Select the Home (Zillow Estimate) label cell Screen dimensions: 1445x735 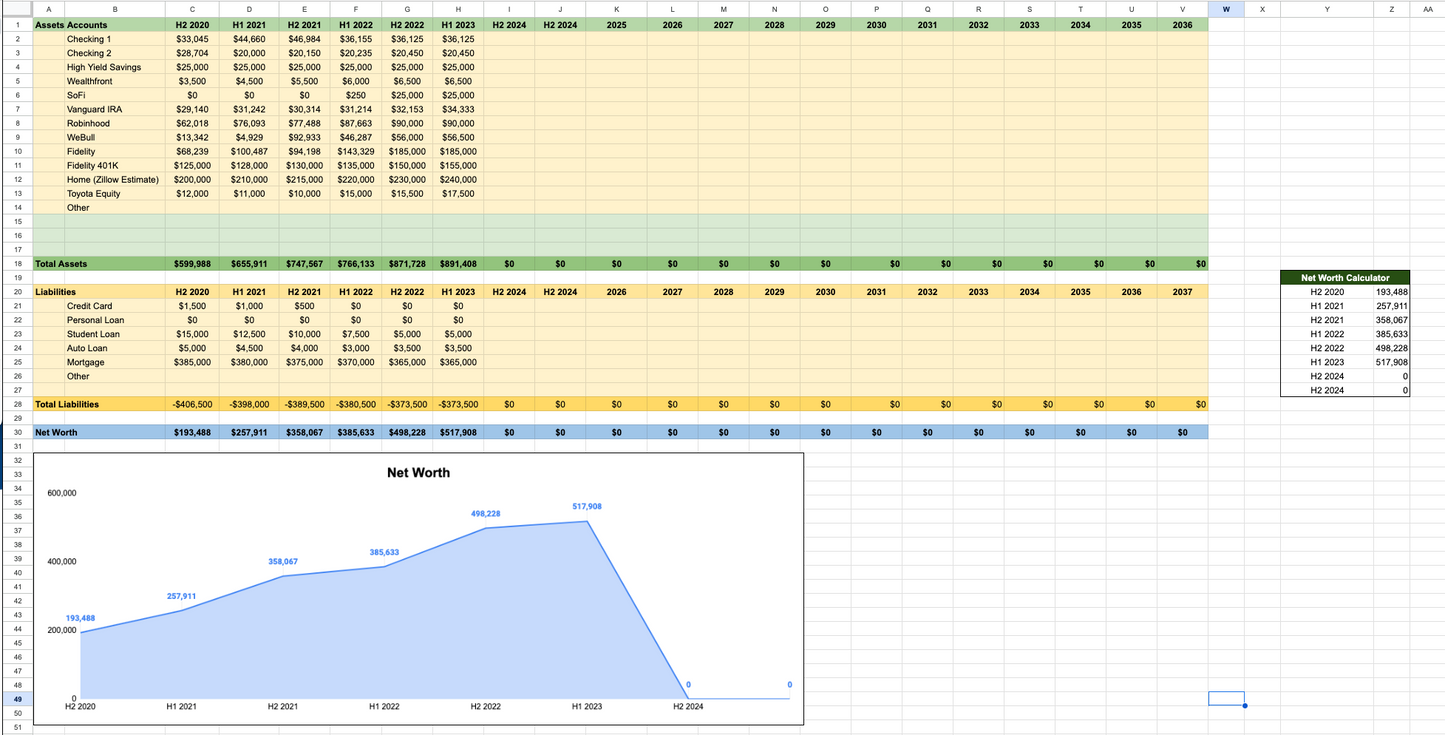[112, 180]
